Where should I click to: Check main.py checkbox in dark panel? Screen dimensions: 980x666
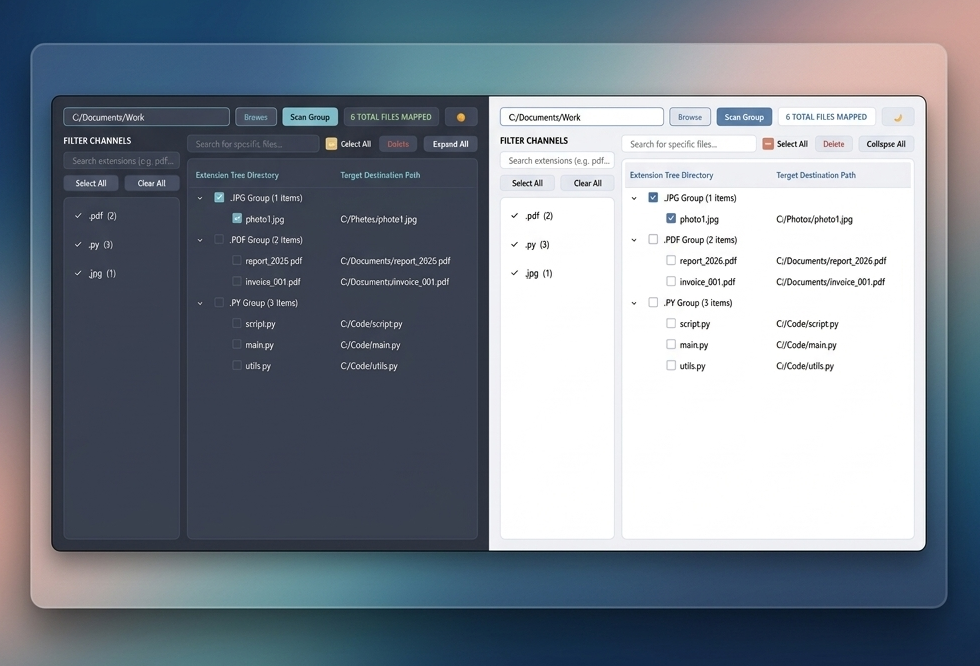(x=237, y=344)
